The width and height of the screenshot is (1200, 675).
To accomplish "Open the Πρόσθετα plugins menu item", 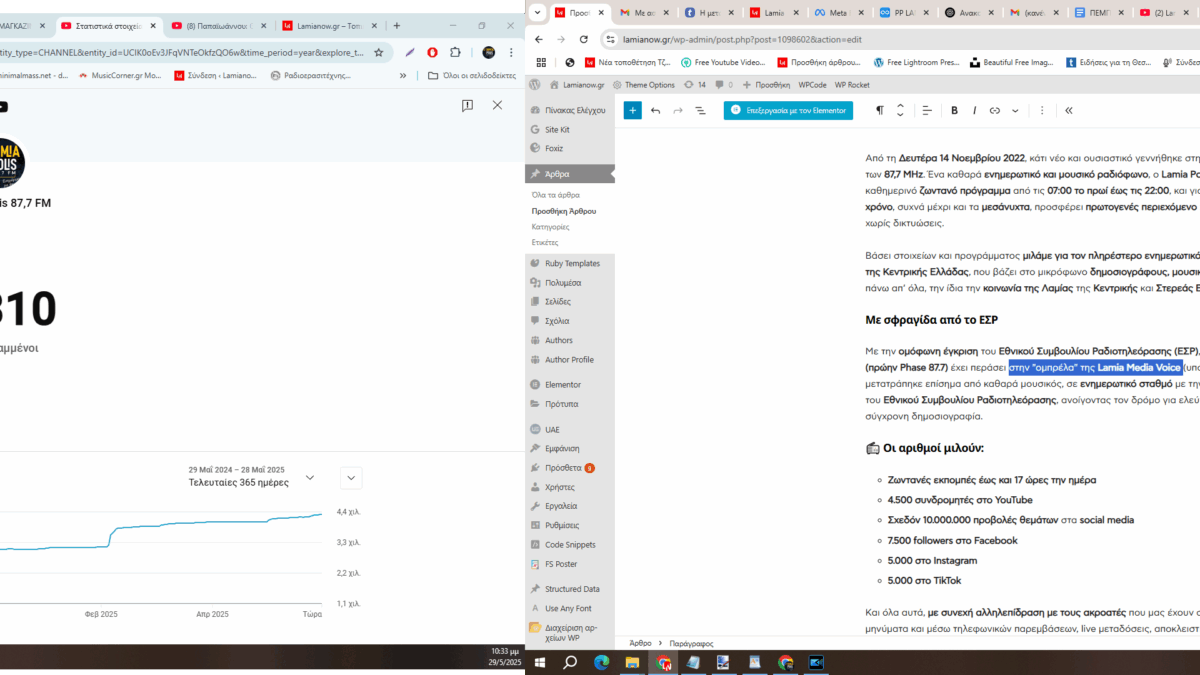I will [x=563, y=467].
